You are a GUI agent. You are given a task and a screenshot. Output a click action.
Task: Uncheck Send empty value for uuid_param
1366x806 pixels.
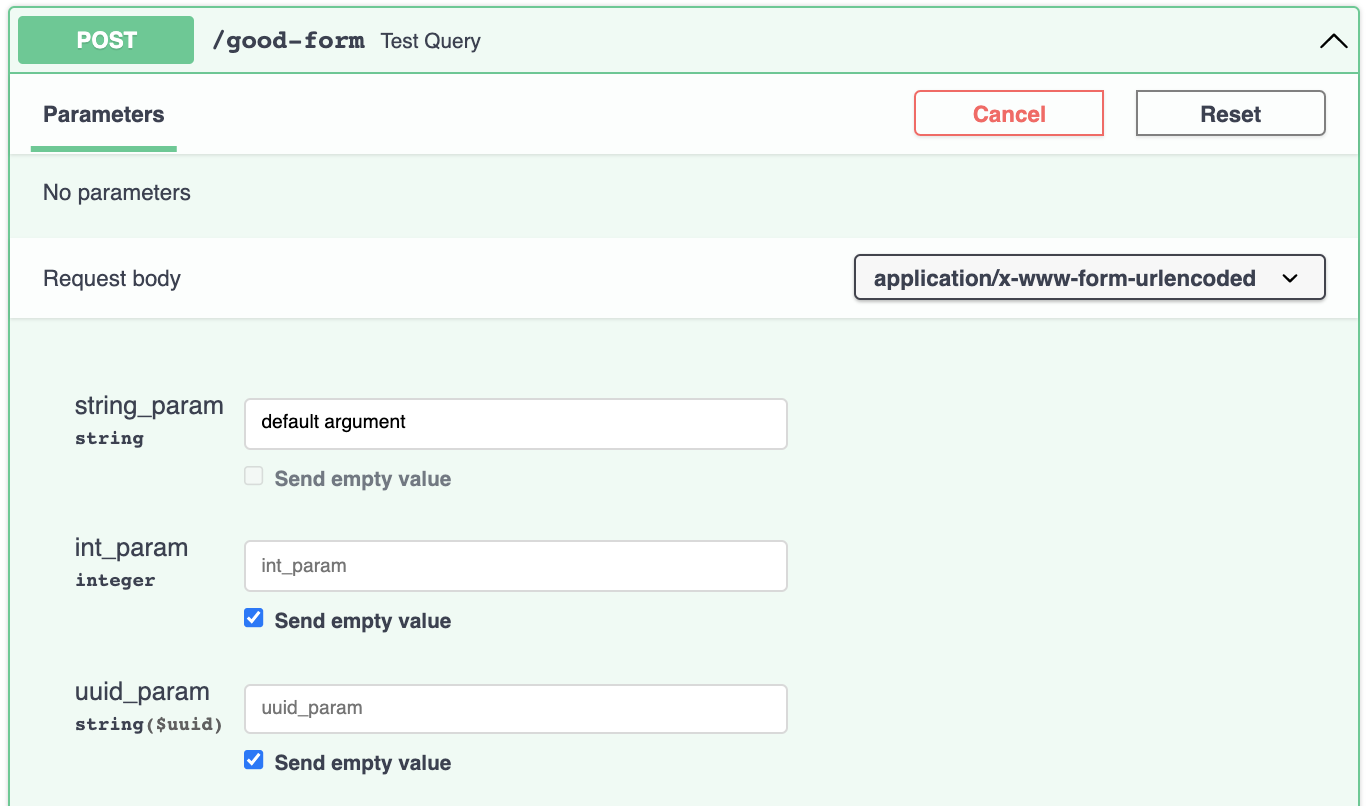pos(254,761)
